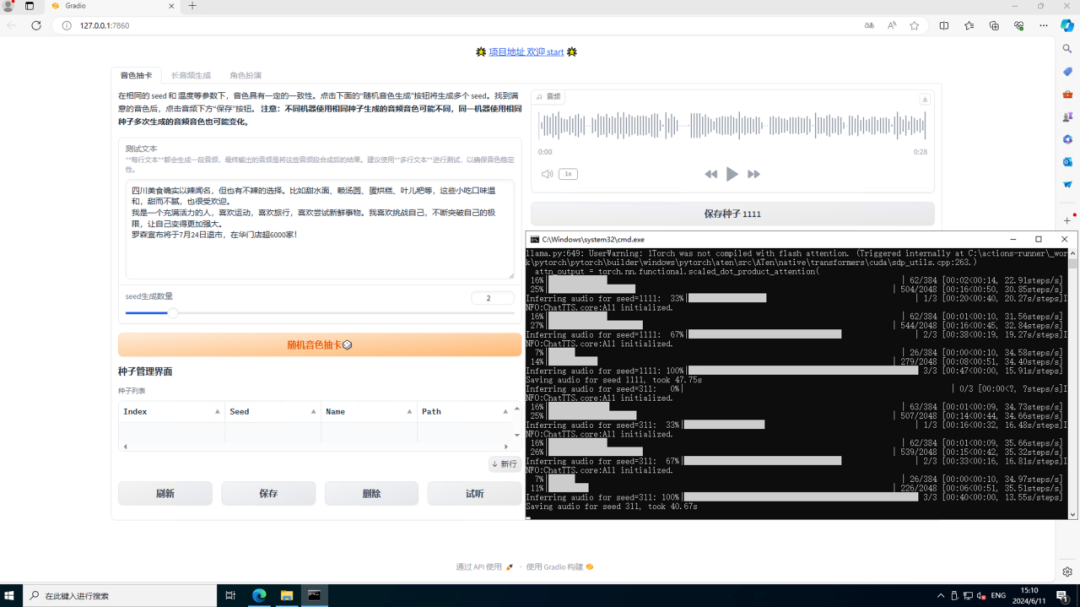1080x607 pixels.
Task: Click 保存种子 1111 button
Action: coord(732,214)
